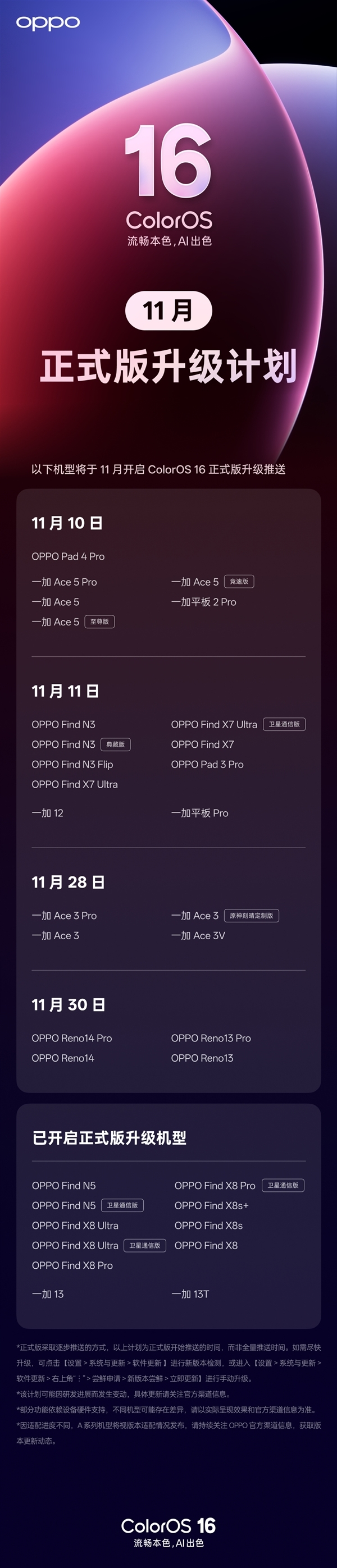Screen dimensions: 337x1568
Task: Click the 11月28日 section heading
Action: 67,882
